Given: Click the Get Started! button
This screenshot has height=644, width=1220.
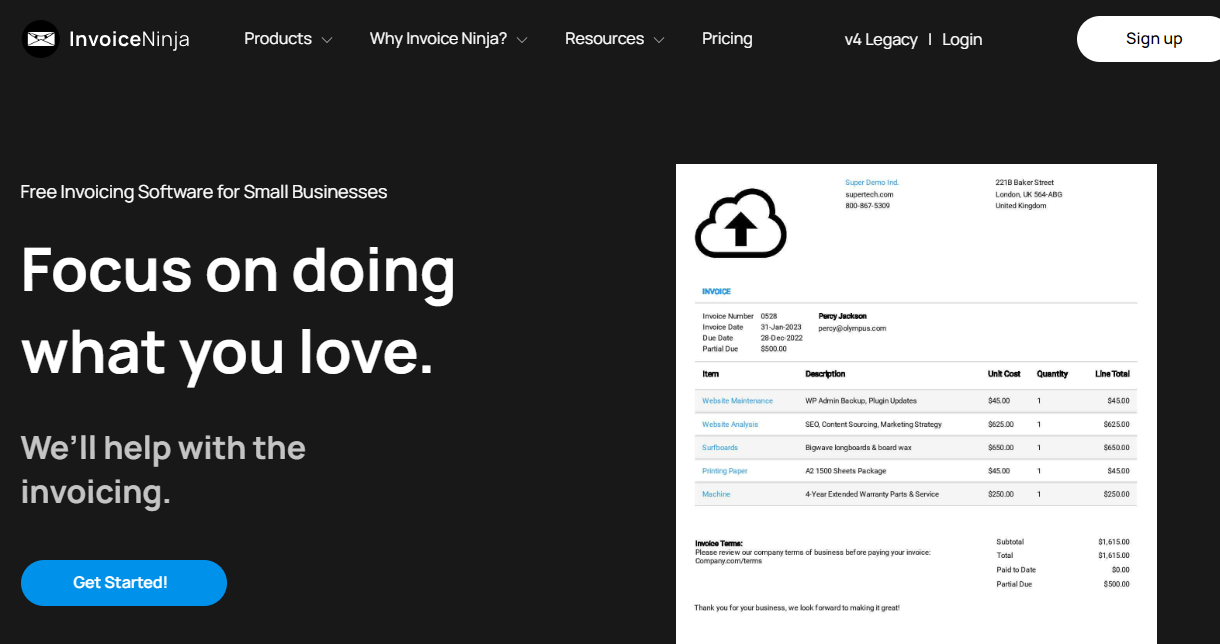Looking at the screenshot, I should [x=124, y=582].
